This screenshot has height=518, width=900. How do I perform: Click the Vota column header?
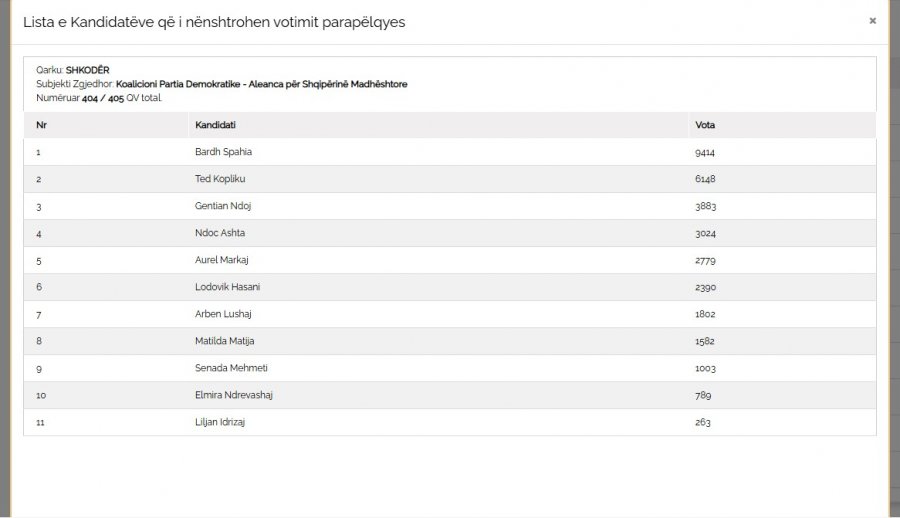[x=705, y=125]
